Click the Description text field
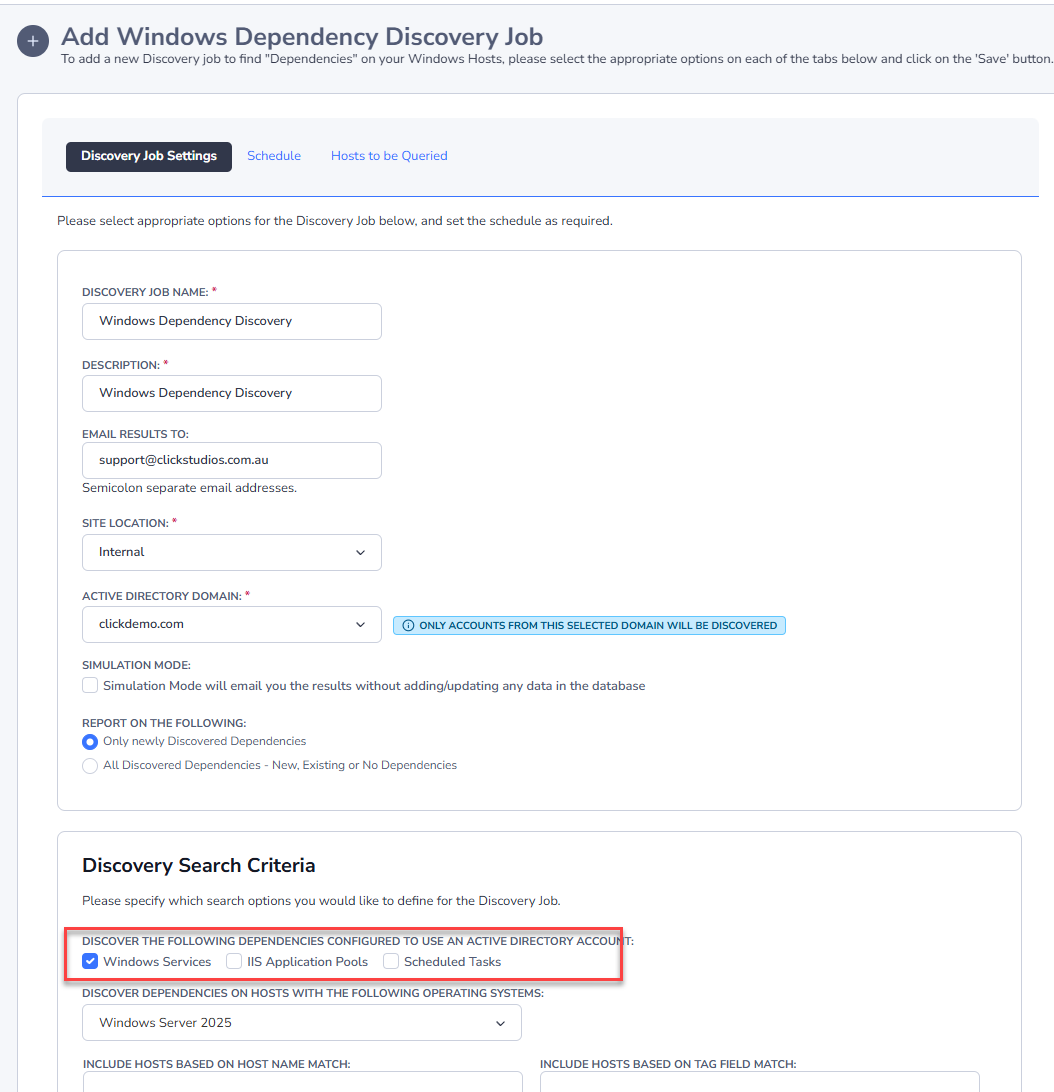Screen dimensions: 1054x1092 232,393
